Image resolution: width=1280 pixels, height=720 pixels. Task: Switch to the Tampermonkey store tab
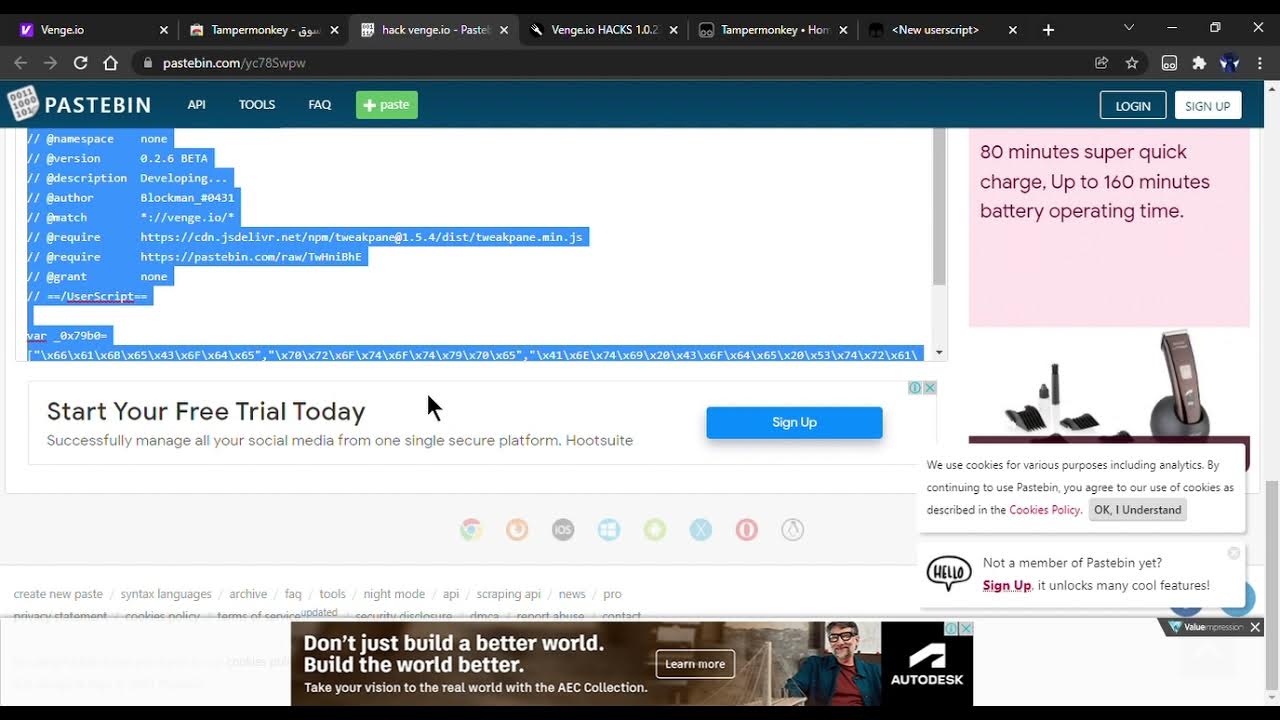(x=265, y=30)
